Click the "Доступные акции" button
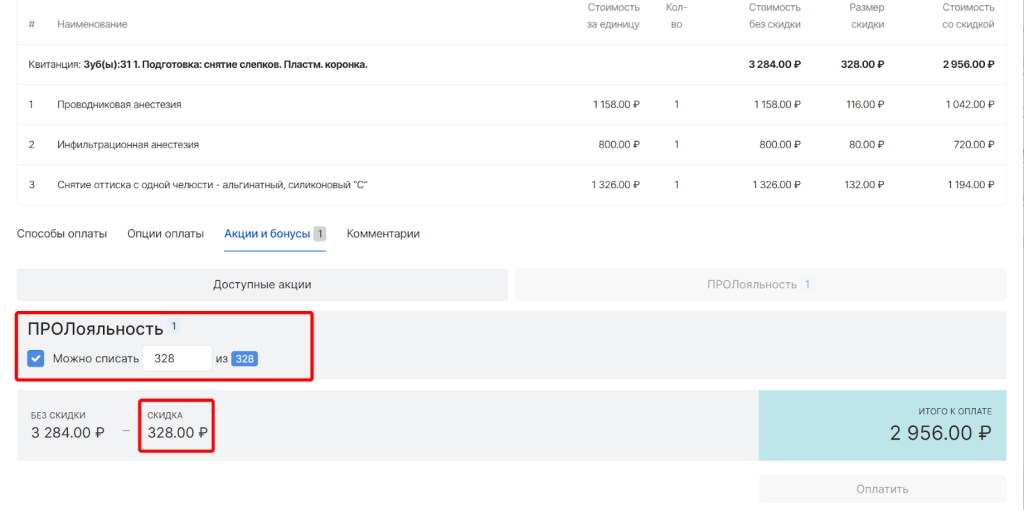 point(262,284)
